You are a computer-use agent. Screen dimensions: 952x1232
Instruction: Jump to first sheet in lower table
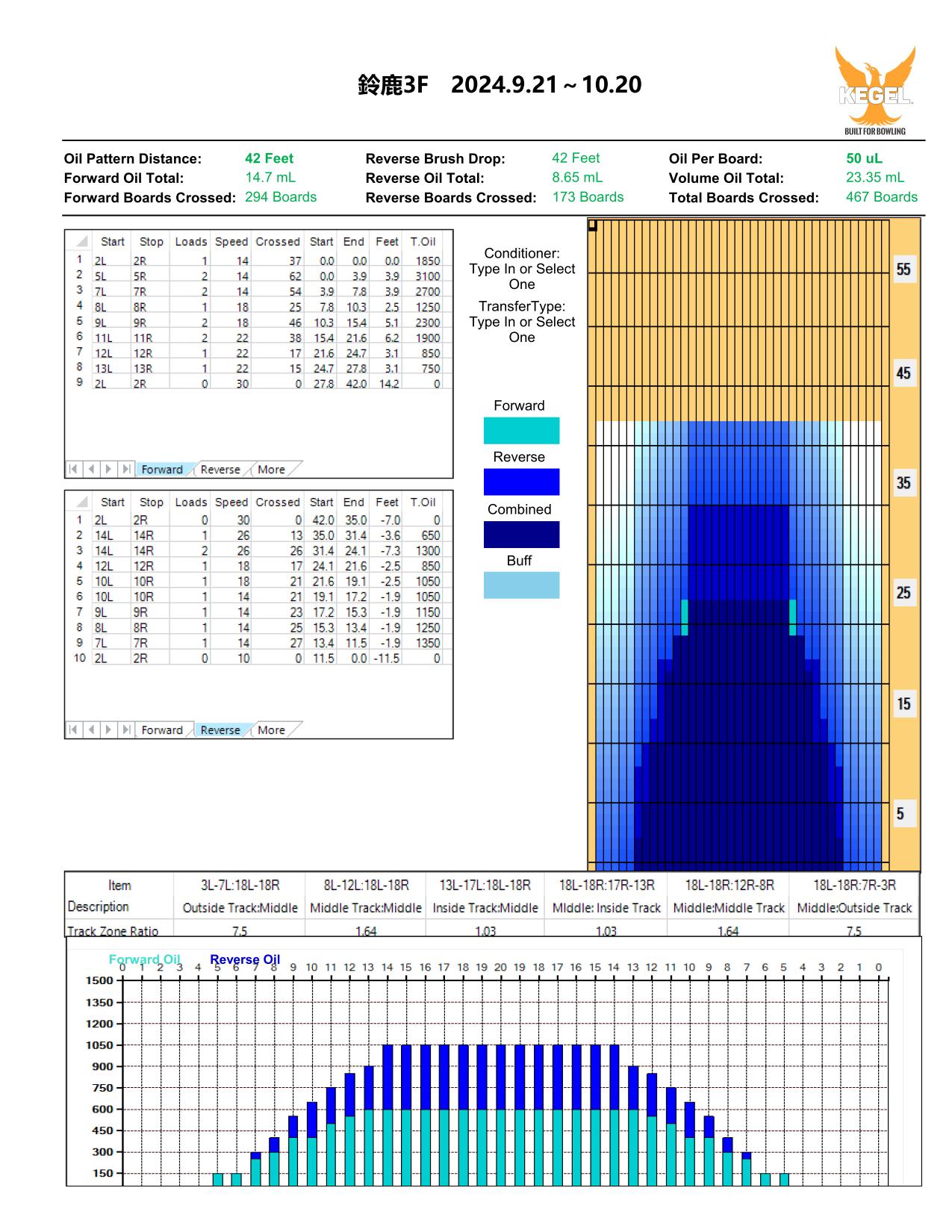(x=73, y=730)
